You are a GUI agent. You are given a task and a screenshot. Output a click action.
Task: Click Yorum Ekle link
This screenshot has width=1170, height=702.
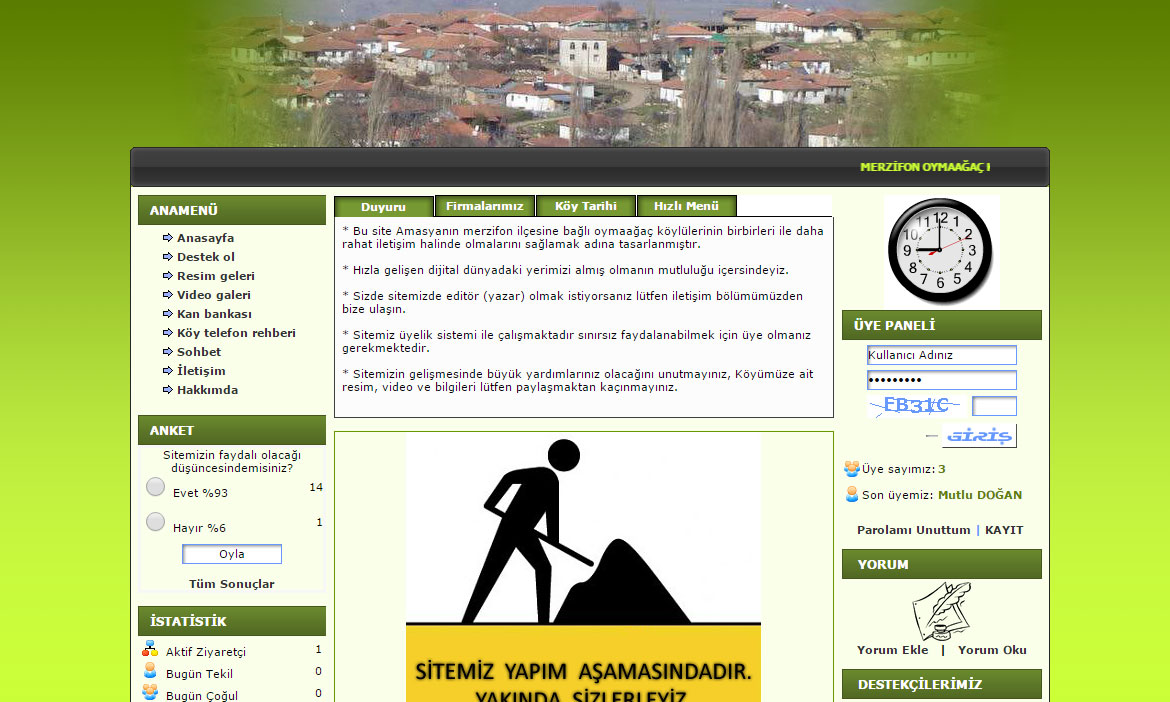coord(892,650)
